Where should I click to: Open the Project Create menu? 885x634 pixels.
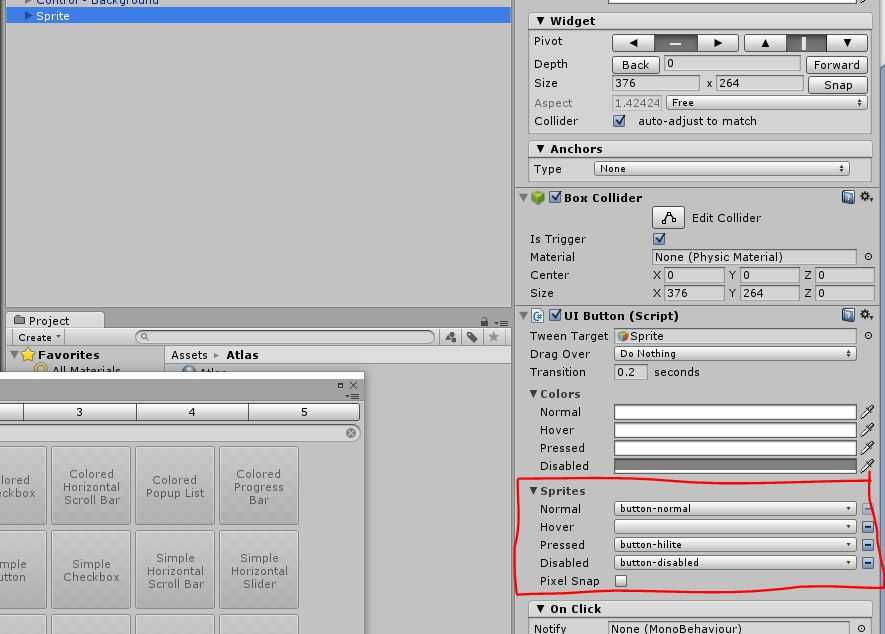point(38,337)
